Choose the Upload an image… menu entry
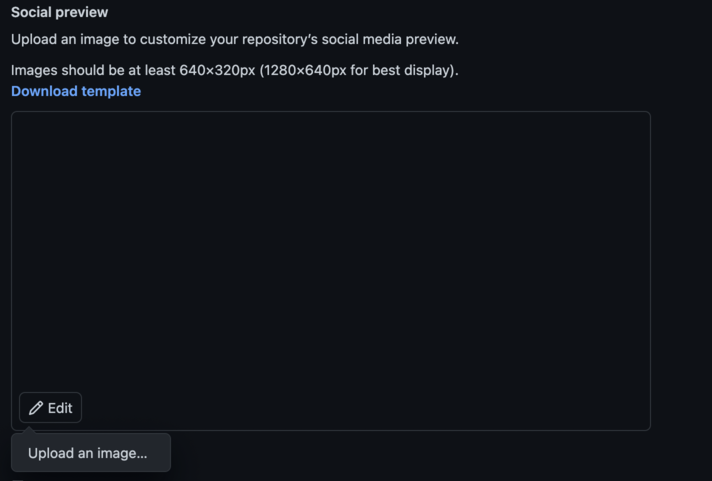The height and width of the screenshot is (481, 712). 91,453
